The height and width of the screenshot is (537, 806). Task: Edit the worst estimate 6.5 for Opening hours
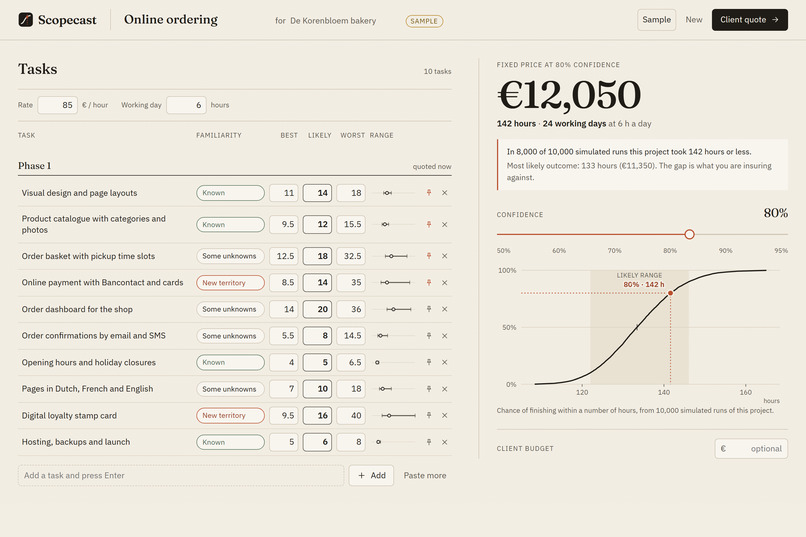[x=351, y=362]
